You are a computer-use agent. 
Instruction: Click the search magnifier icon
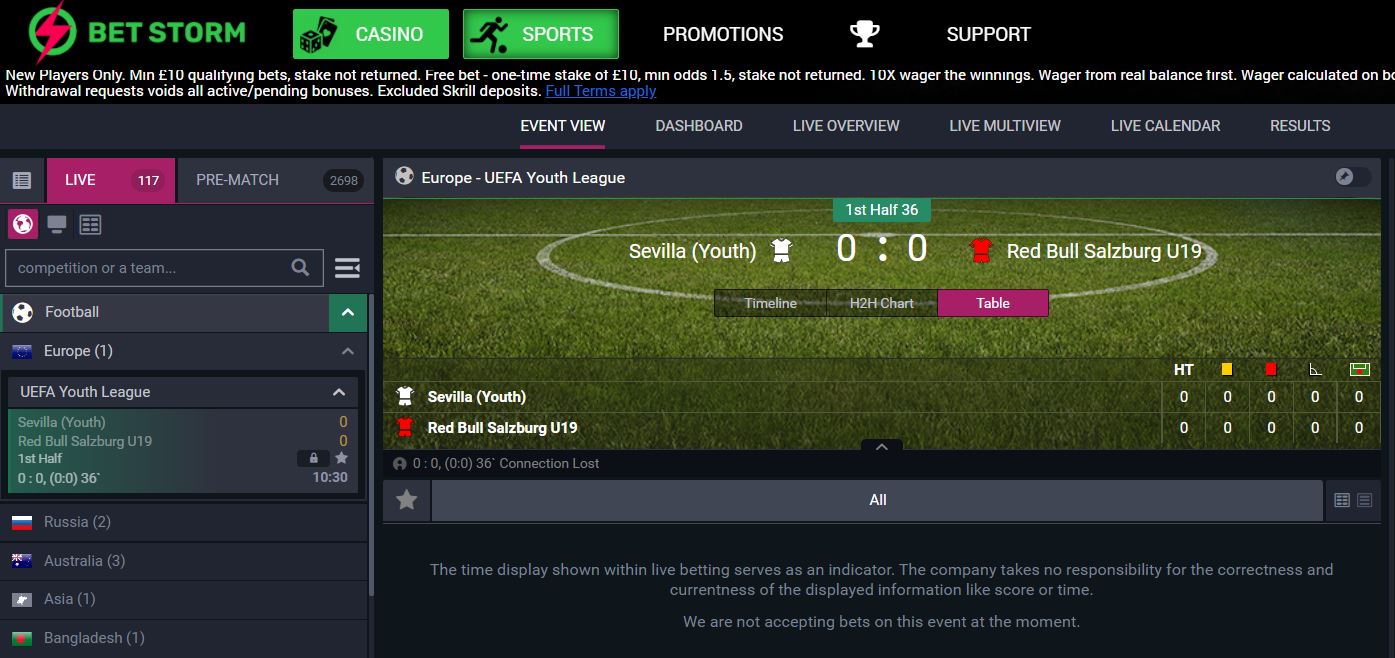pyautogui.click(x=300, y=267)
